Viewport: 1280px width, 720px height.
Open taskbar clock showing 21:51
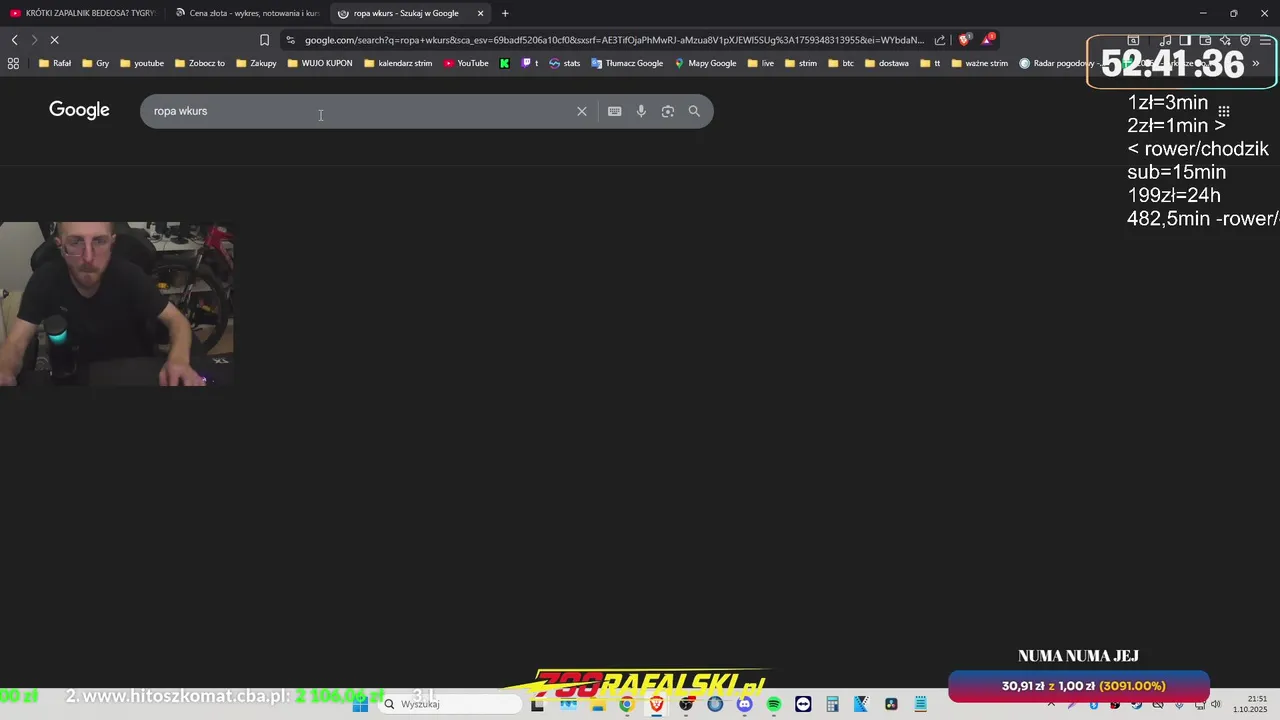coord(1252,704)
